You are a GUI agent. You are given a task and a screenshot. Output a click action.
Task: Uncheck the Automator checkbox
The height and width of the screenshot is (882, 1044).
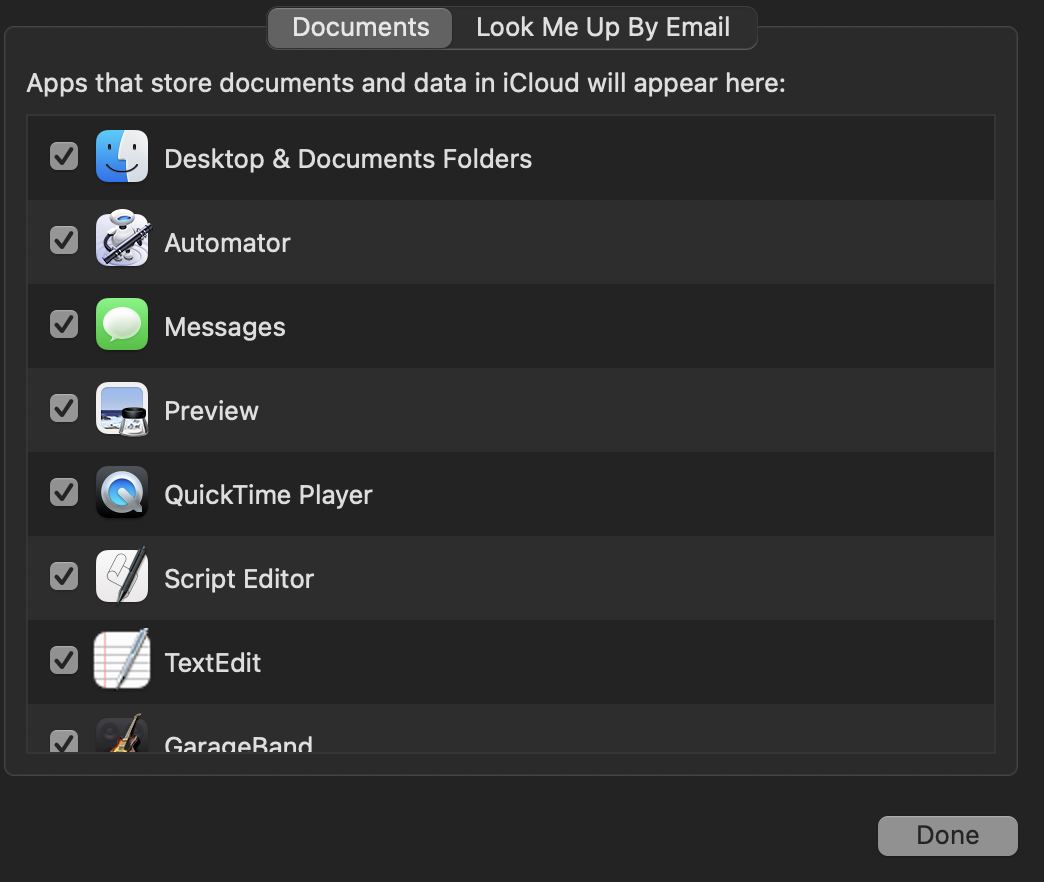tap(64, 240)
